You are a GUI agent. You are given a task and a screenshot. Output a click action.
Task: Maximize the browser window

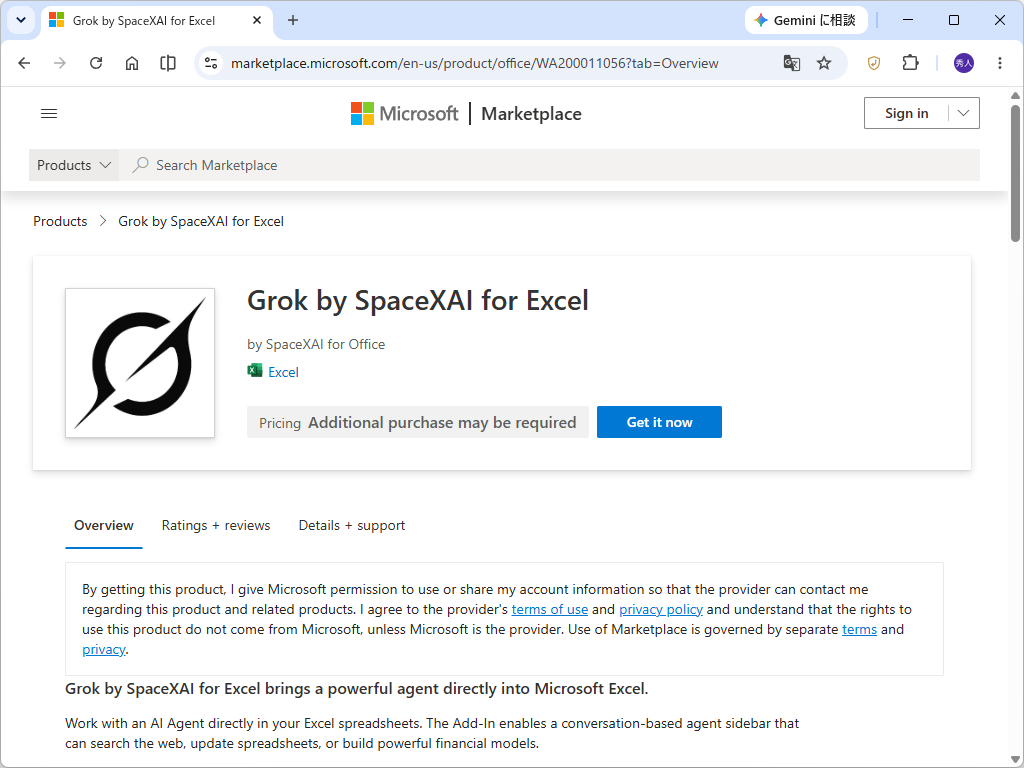coord(953,20)
